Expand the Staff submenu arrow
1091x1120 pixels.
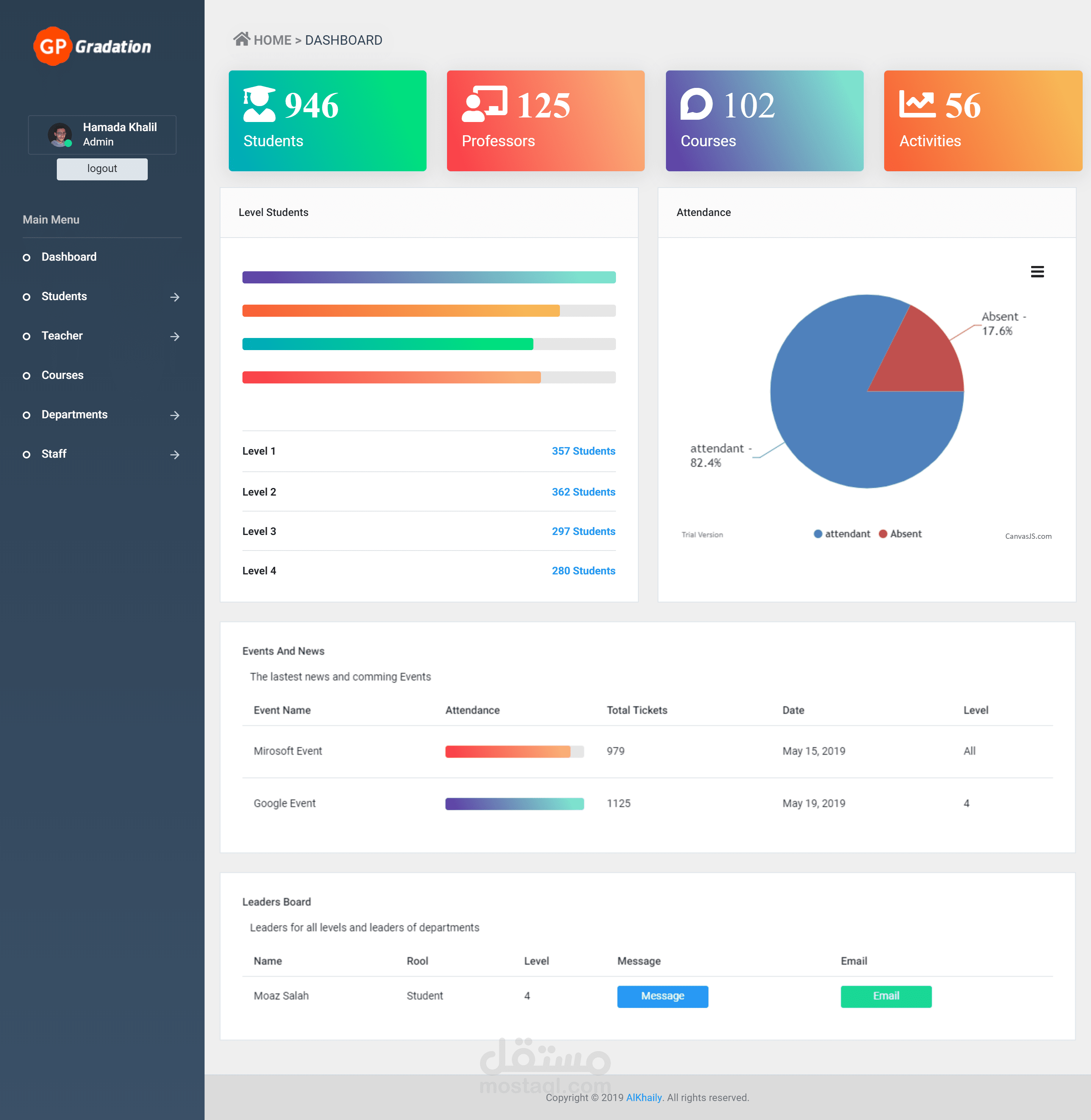tap(175, 455)
